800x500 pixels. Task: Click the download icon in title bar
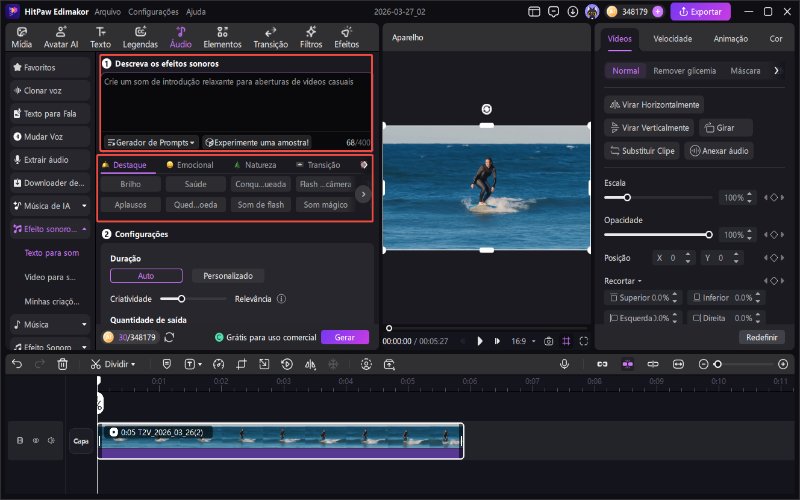point(573,11)
